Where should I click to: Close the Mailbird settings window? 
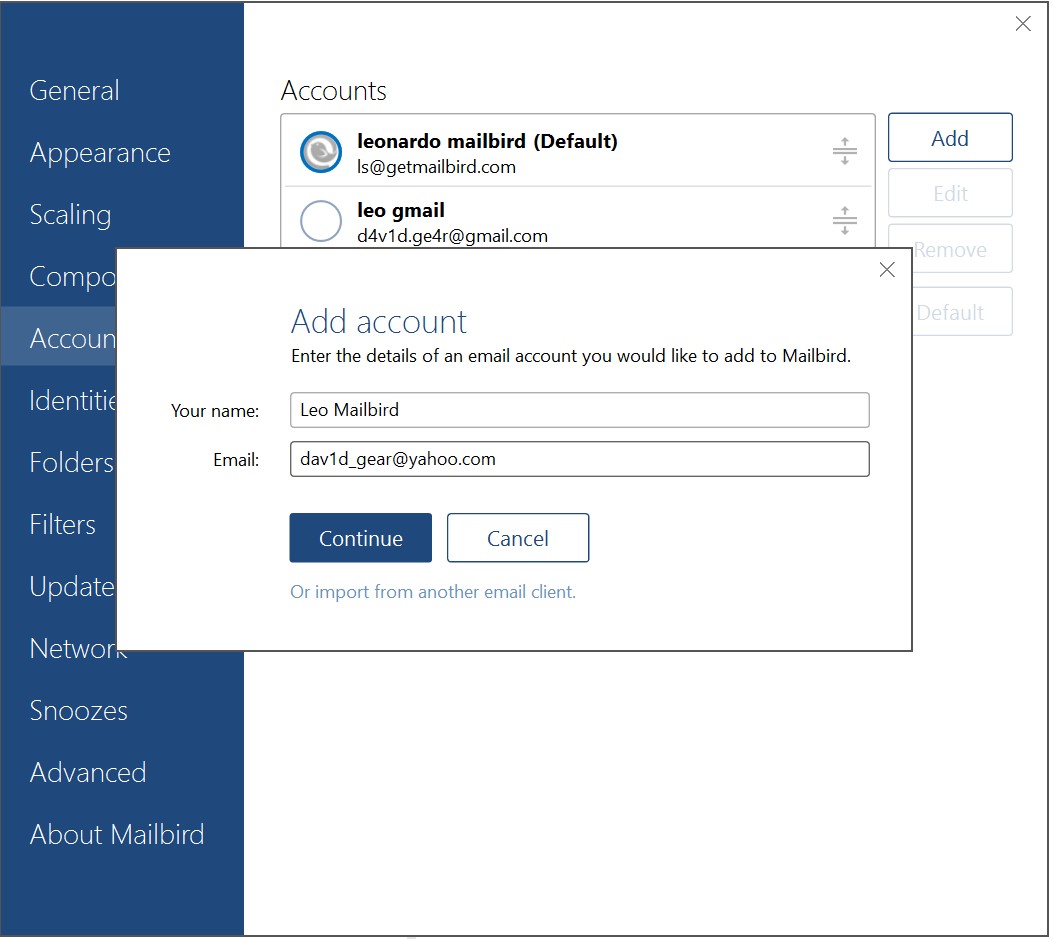click(1022, 24)
